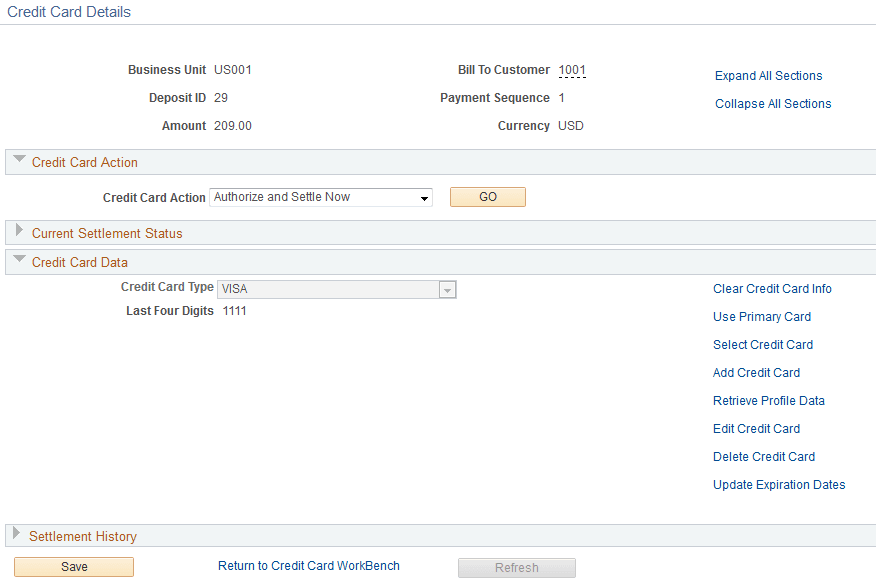Expand the Settlement History section
Image resolution: width=876 pixels, height=582 pixels.
pyautogui.click(x=17, y=536)
